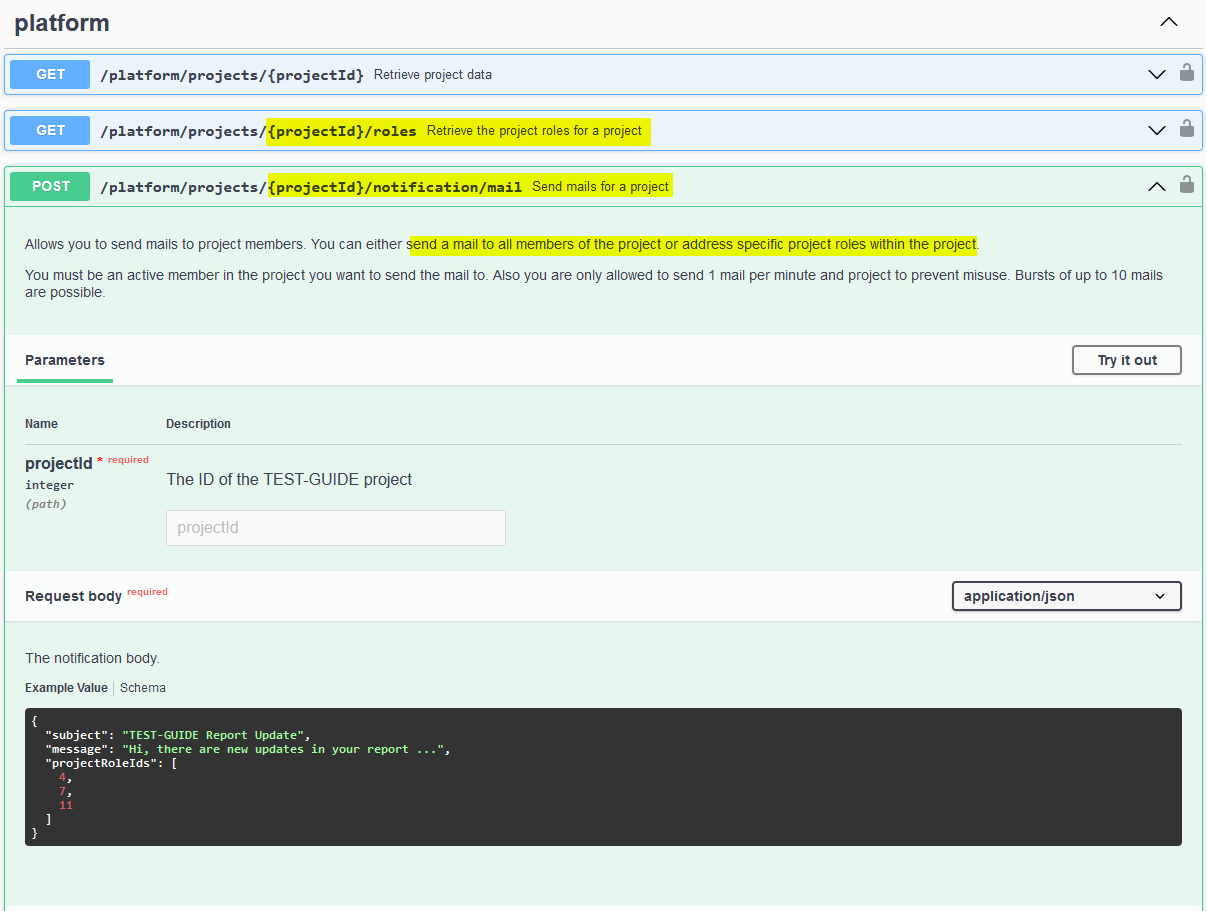Expand the project roles endpoint with its arrow
The width and height of the screenshot is (1207, 911).
click(x=1157, y=130)
